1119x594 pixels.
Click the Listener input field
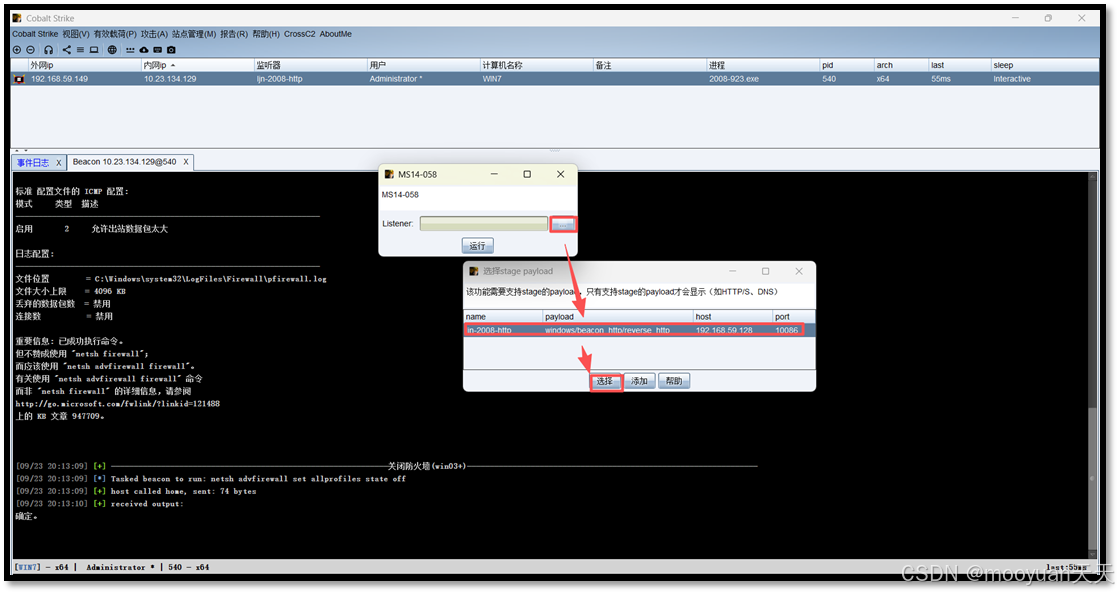tap(483, 224)
